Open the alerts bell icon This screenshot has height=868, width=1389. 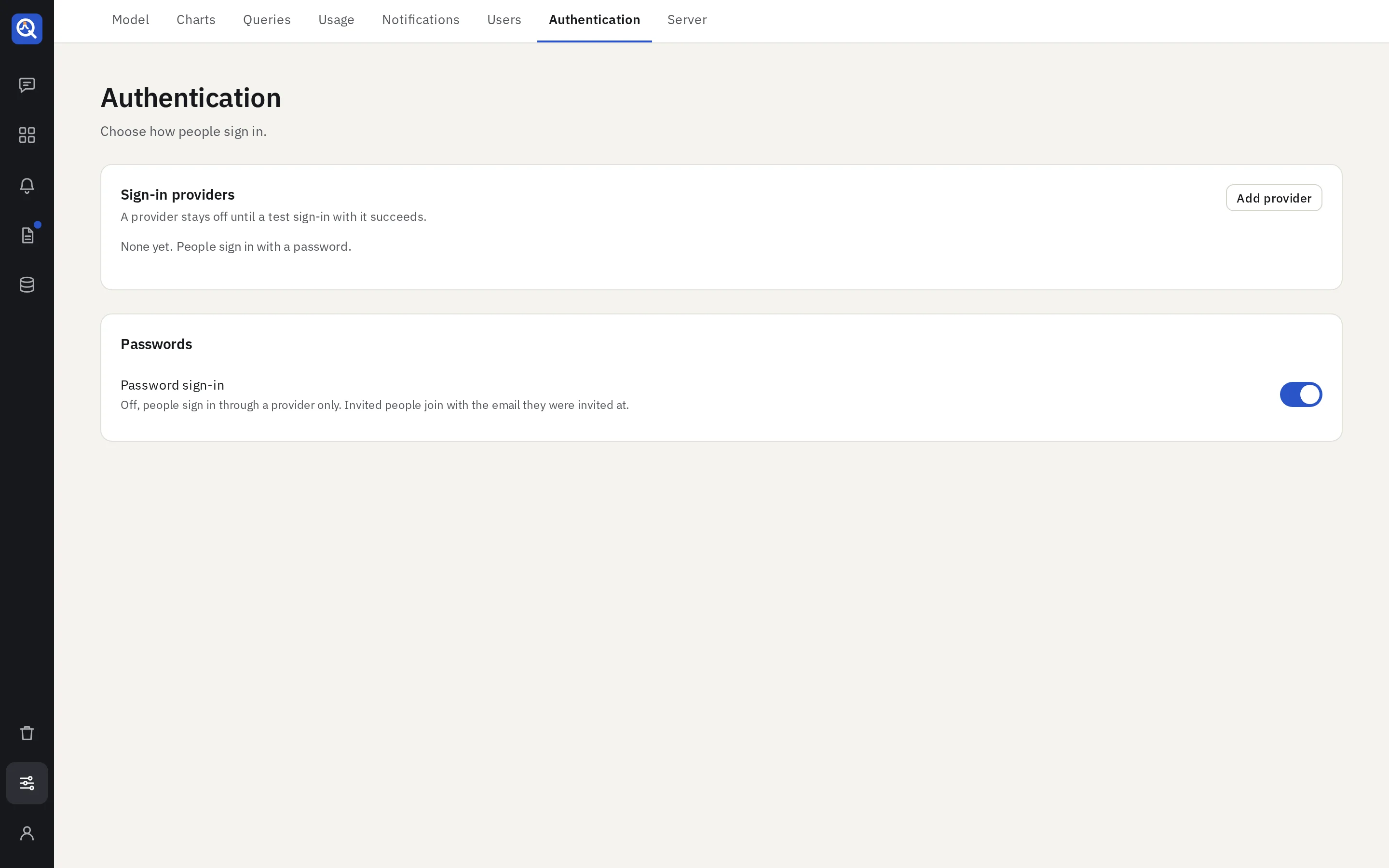point(27,186)
